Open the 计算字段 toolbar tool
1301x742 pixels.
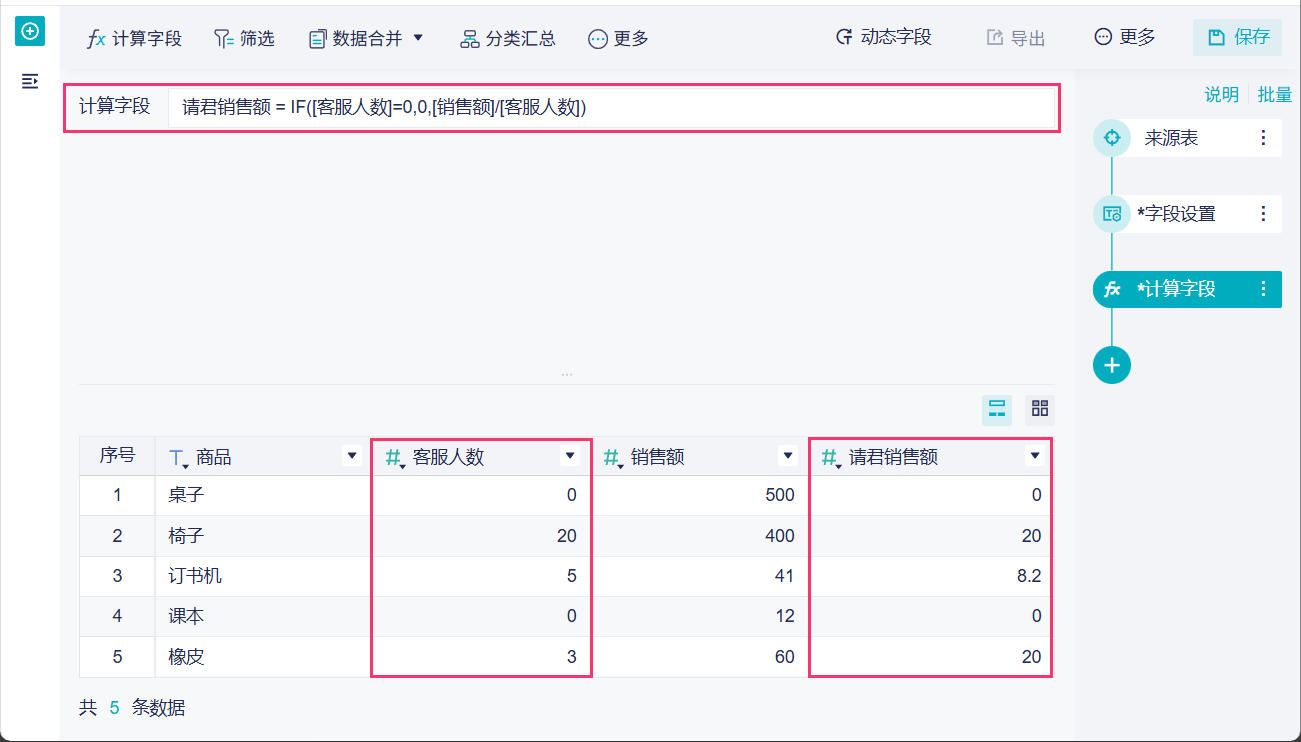pyautogui.click(x=134, y=39)
